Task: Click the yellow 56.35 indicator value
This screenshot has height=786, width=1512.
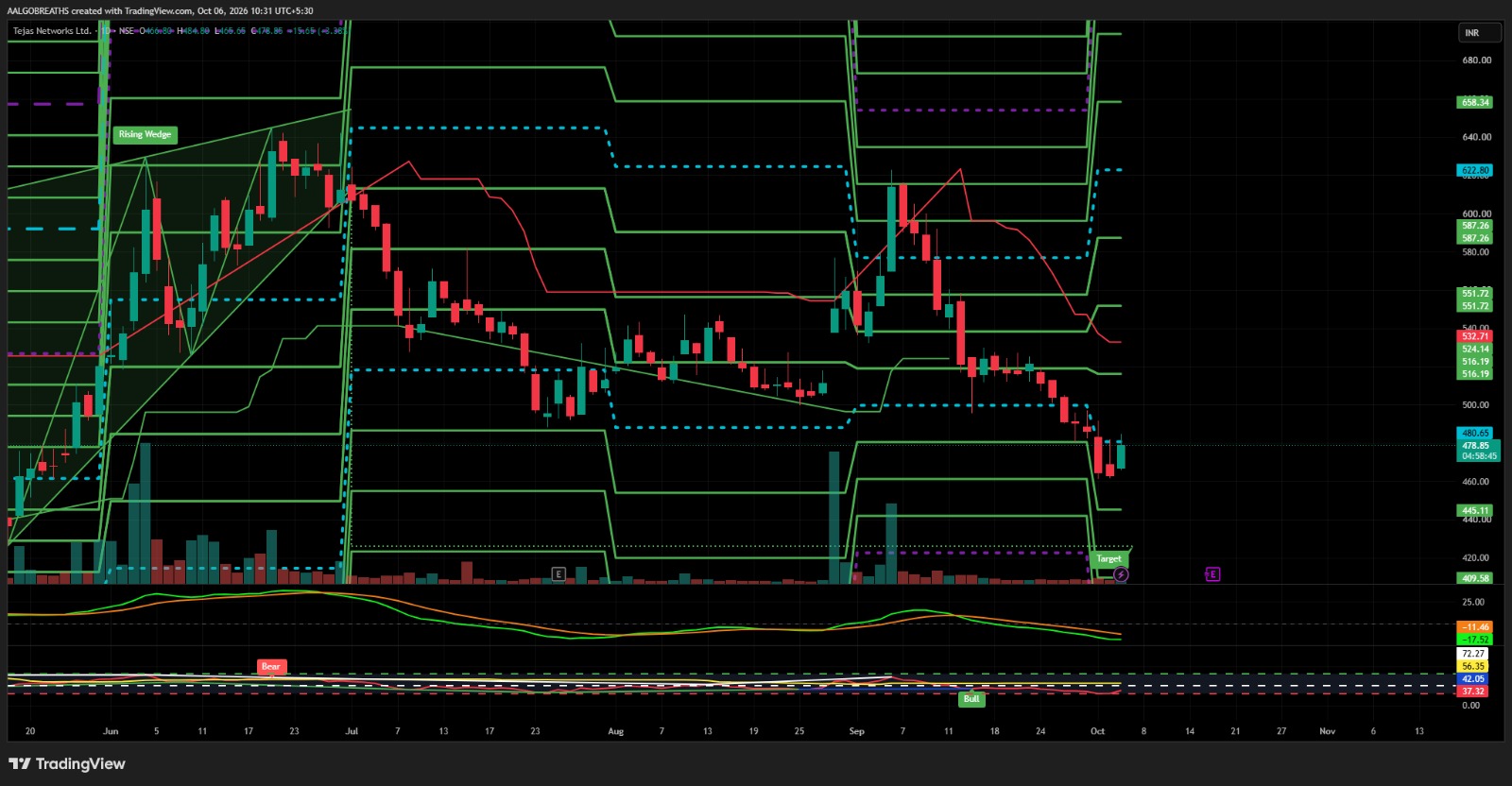Action: (x=1473, y=666)
